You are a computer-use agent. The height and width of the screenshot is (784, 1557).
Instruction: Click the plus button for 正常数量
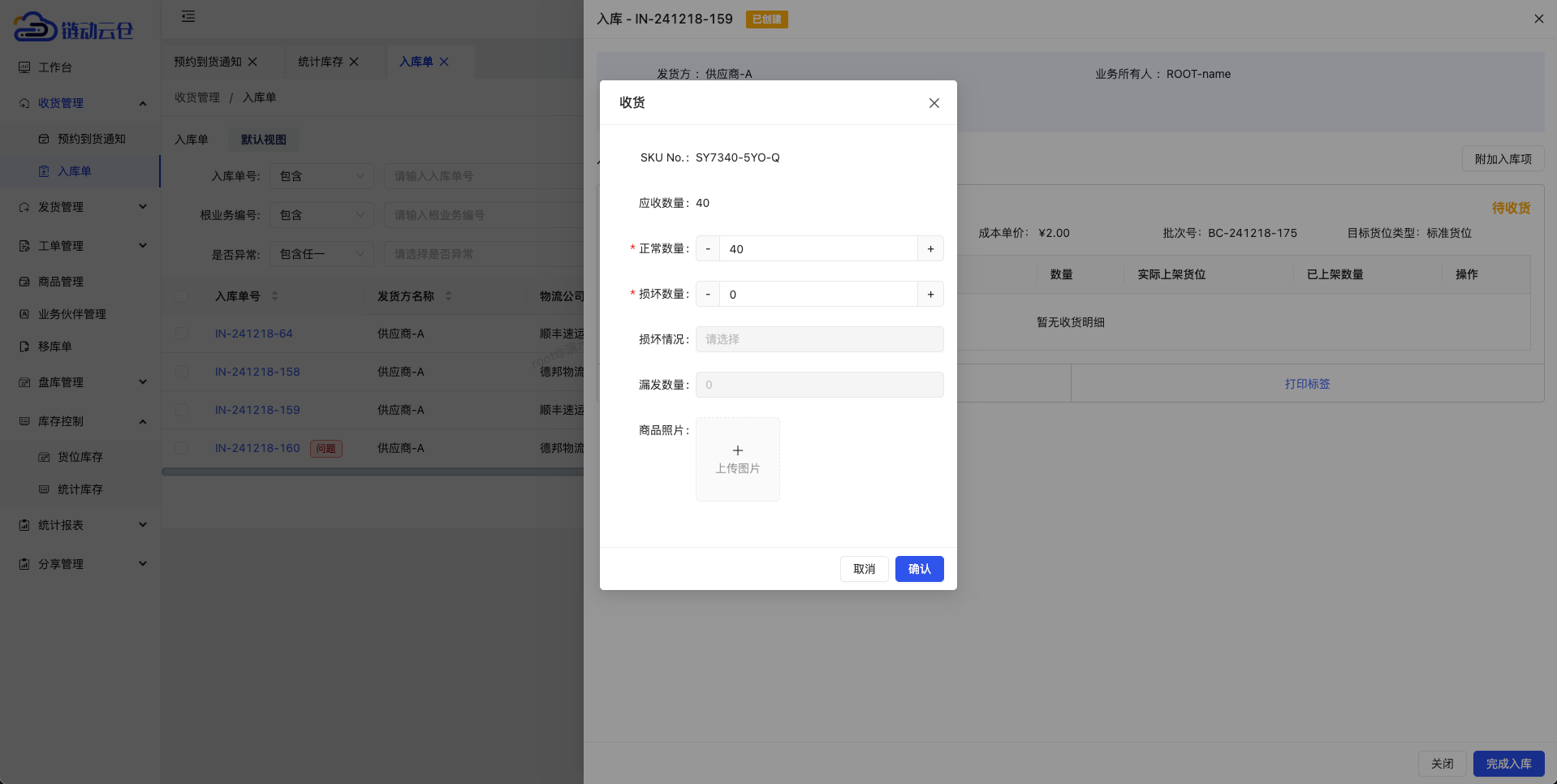(x=930, y=249)
